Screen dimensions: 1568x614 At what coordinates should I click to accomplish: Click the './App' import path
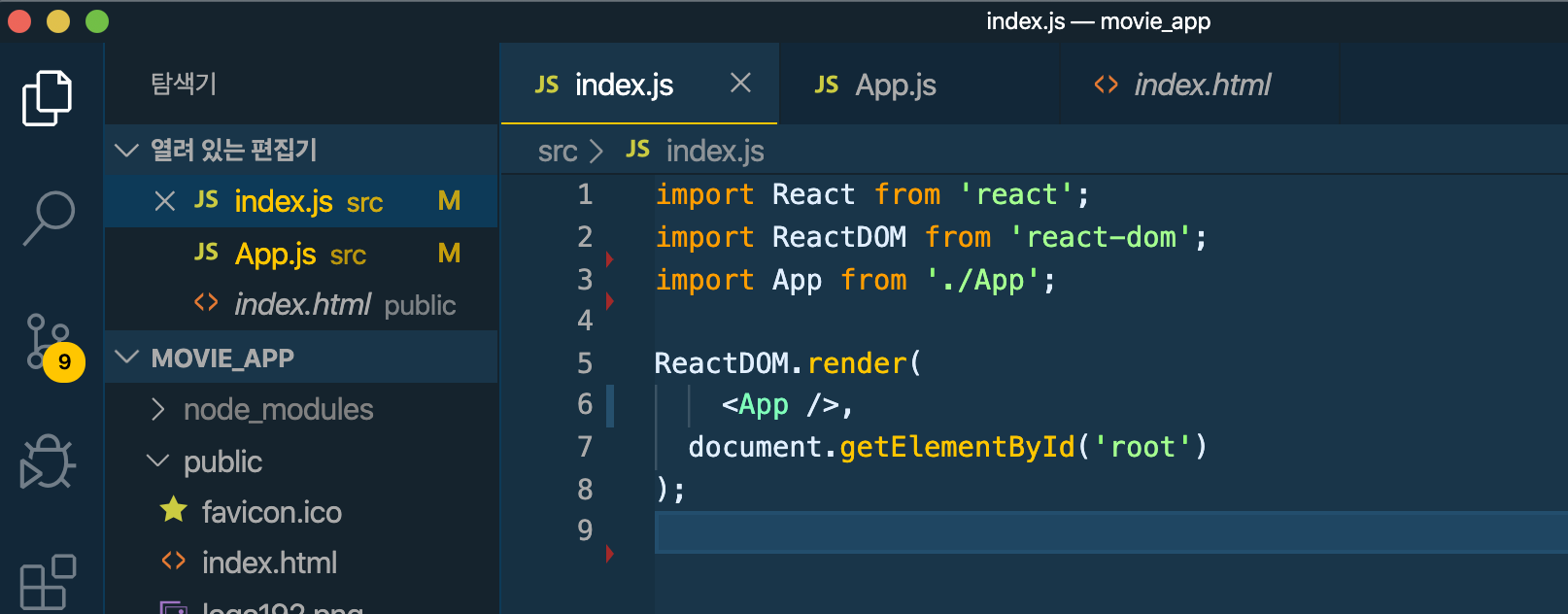(x=982, y=280)
